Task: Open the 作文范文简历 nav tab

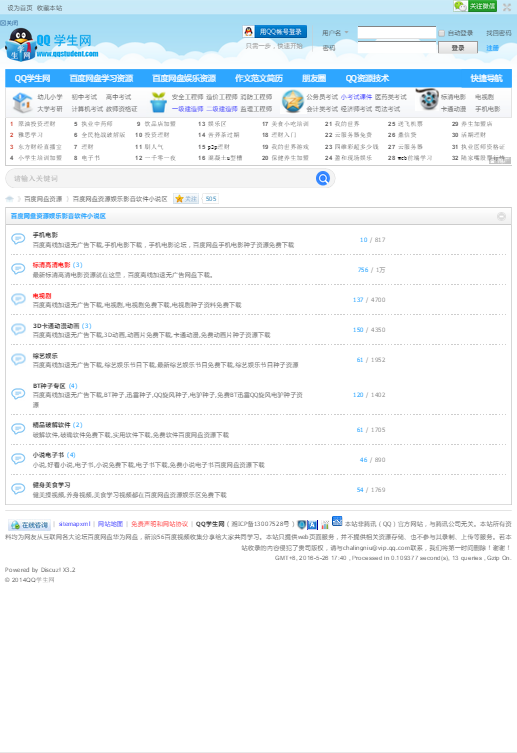Action: (x=259, y=78)
